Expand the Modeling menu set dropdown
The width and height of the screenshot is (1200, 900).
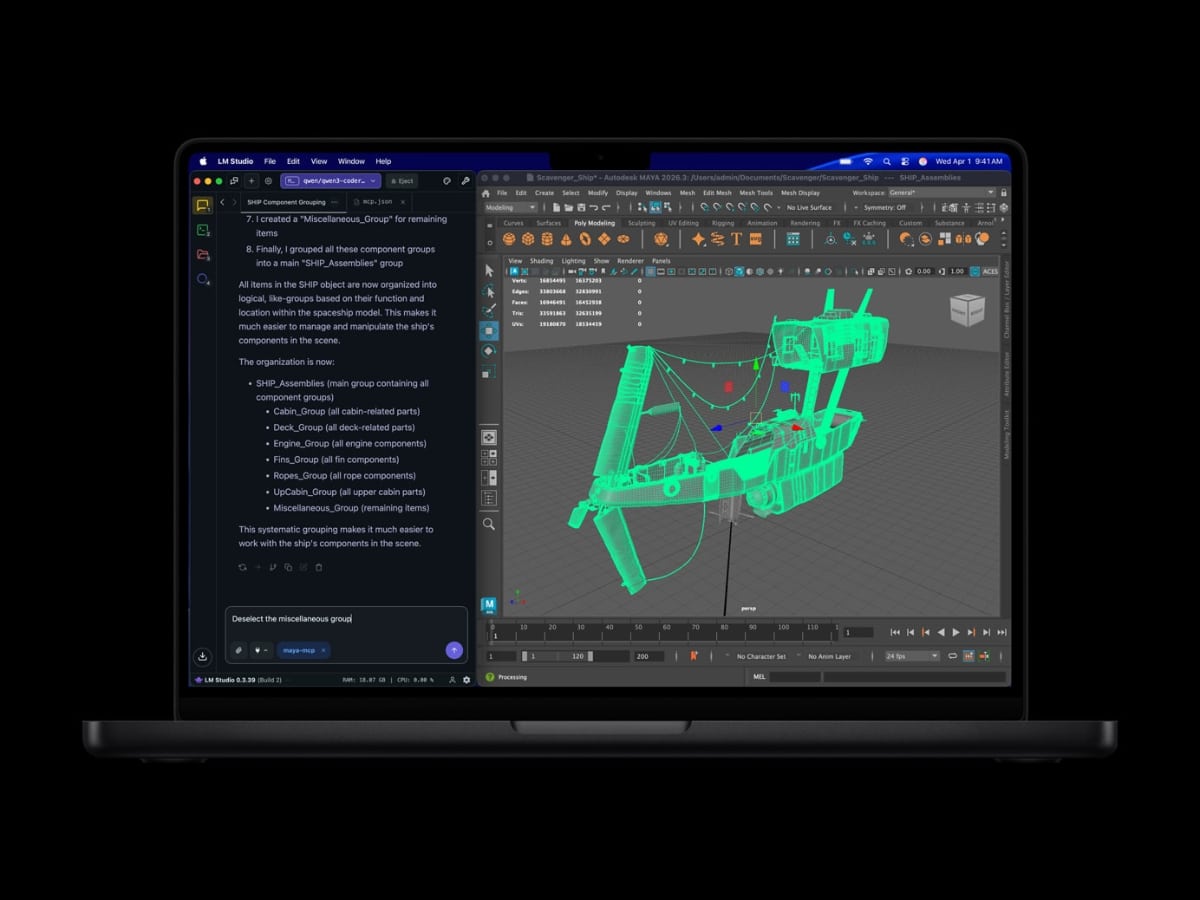point(511,208)
